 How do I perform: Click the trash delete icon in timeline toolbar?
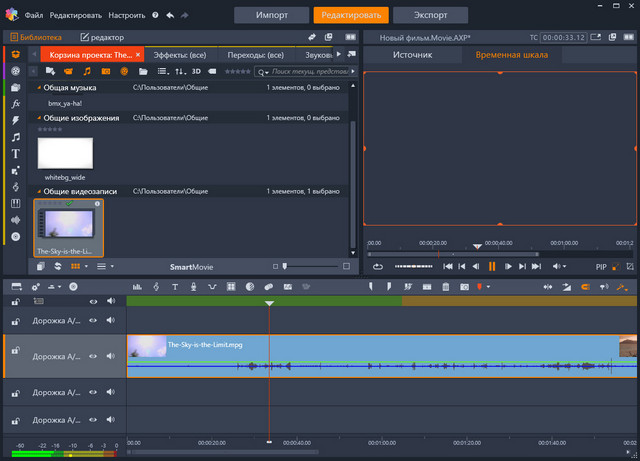445,287
